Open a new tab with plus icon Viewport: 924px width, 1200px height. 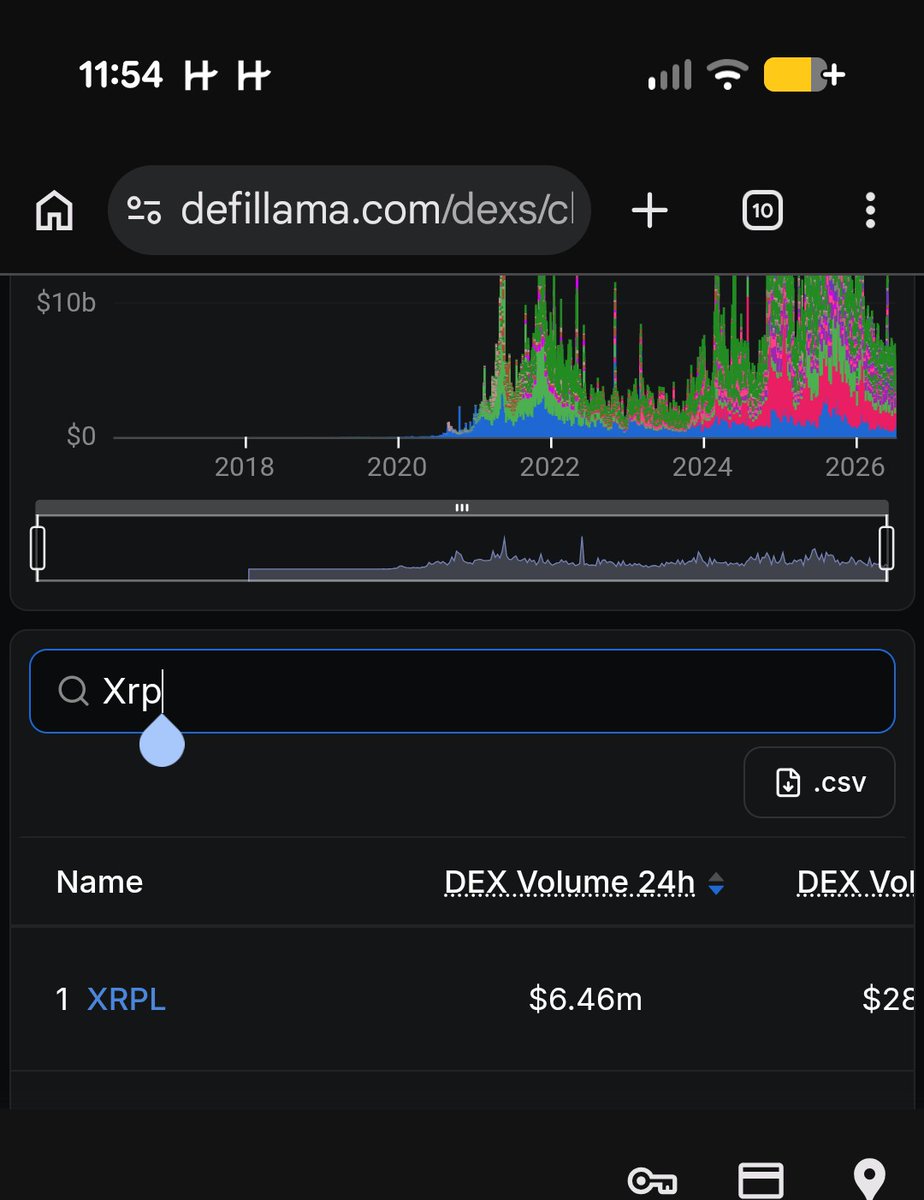coord(649,210)
